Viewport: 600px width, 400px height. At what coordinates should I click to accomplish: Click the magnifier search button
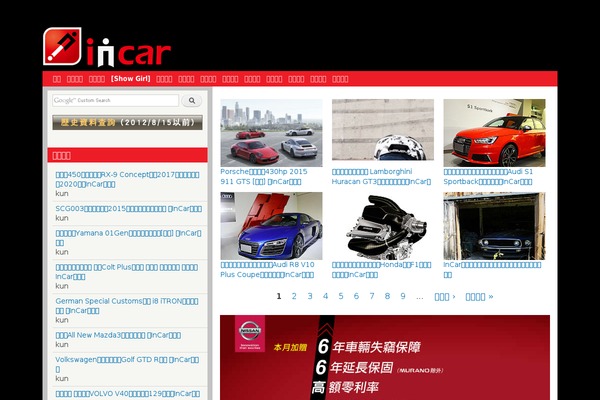point(192,101)
